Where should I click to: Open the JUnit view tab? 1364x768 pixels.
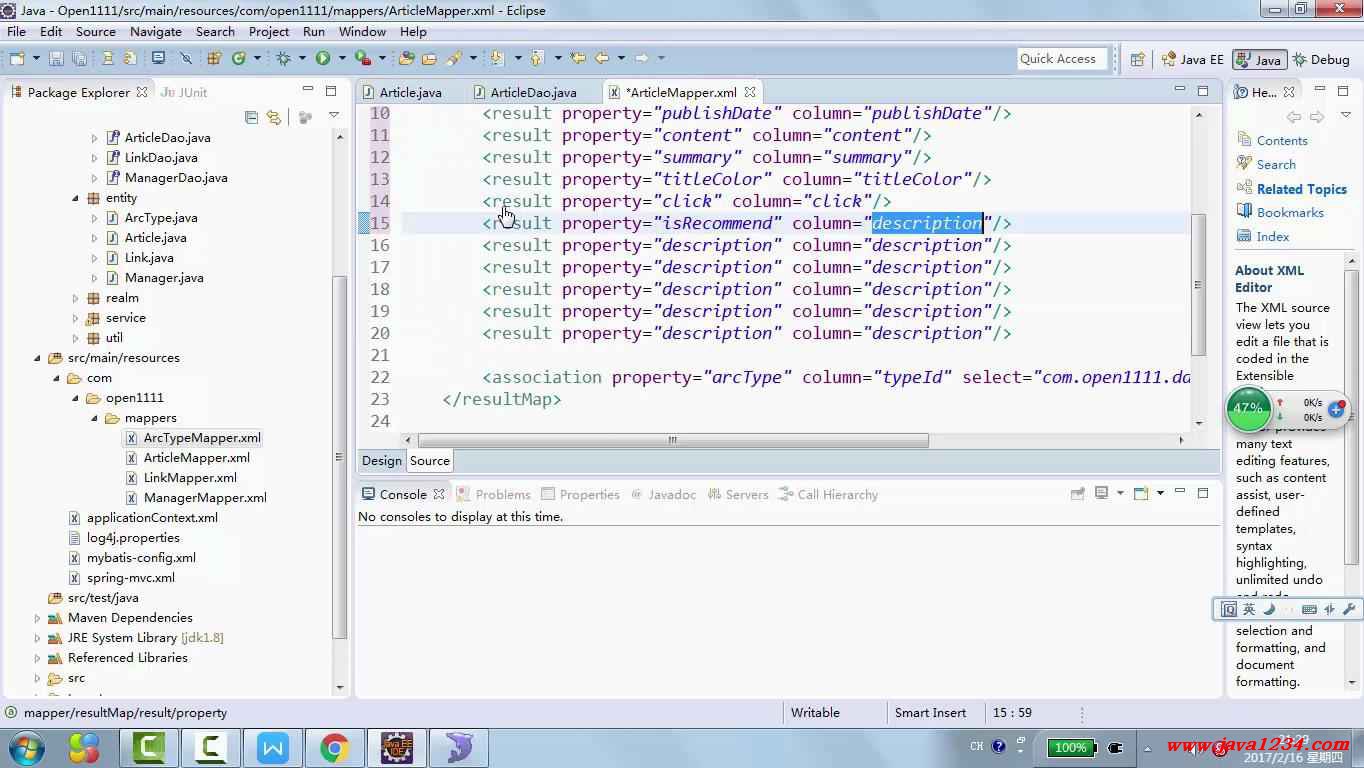click(x=184, y=92)
